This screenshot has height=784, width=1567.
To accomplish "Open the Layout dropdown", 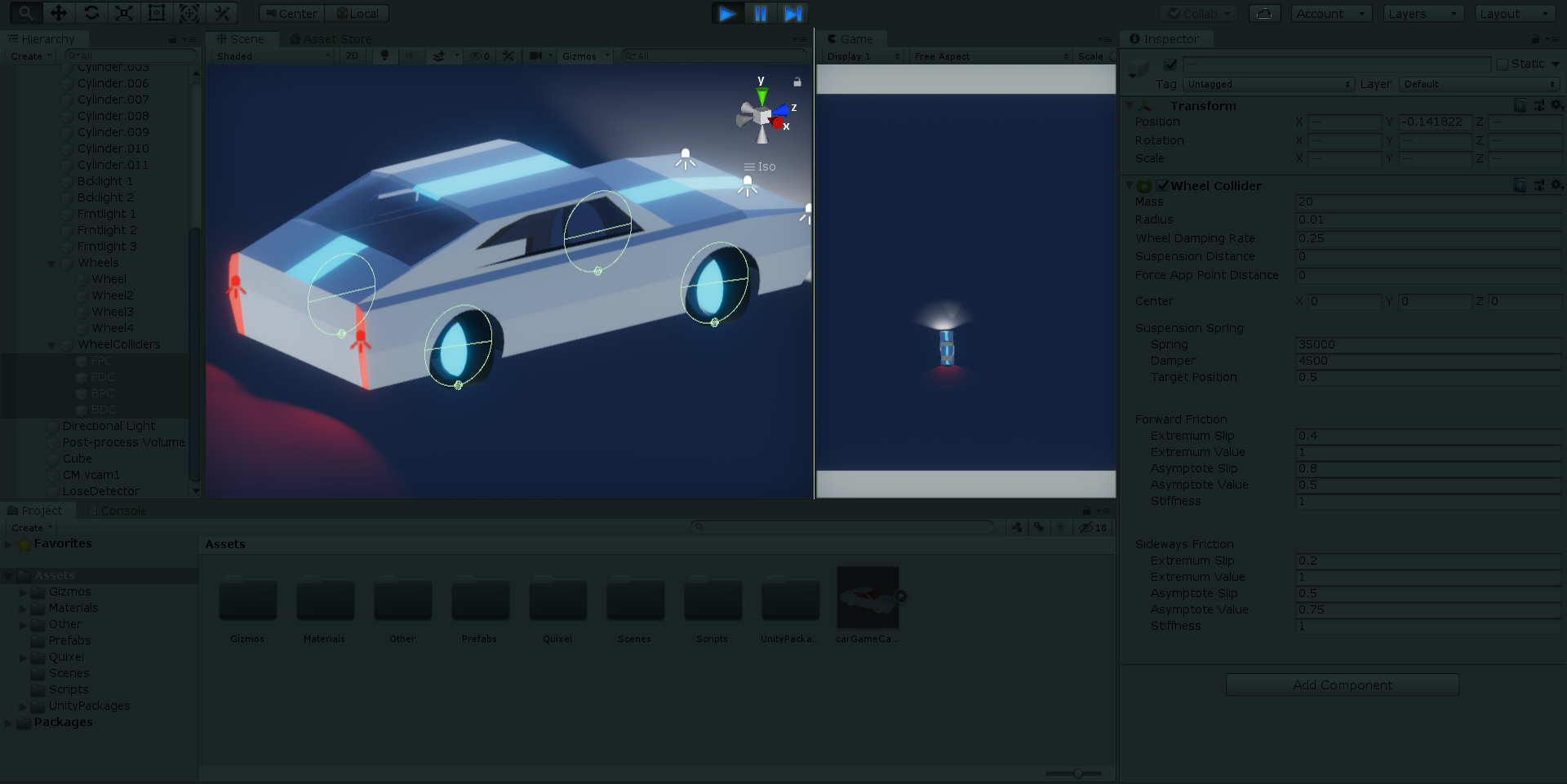I will [1515, 14].
